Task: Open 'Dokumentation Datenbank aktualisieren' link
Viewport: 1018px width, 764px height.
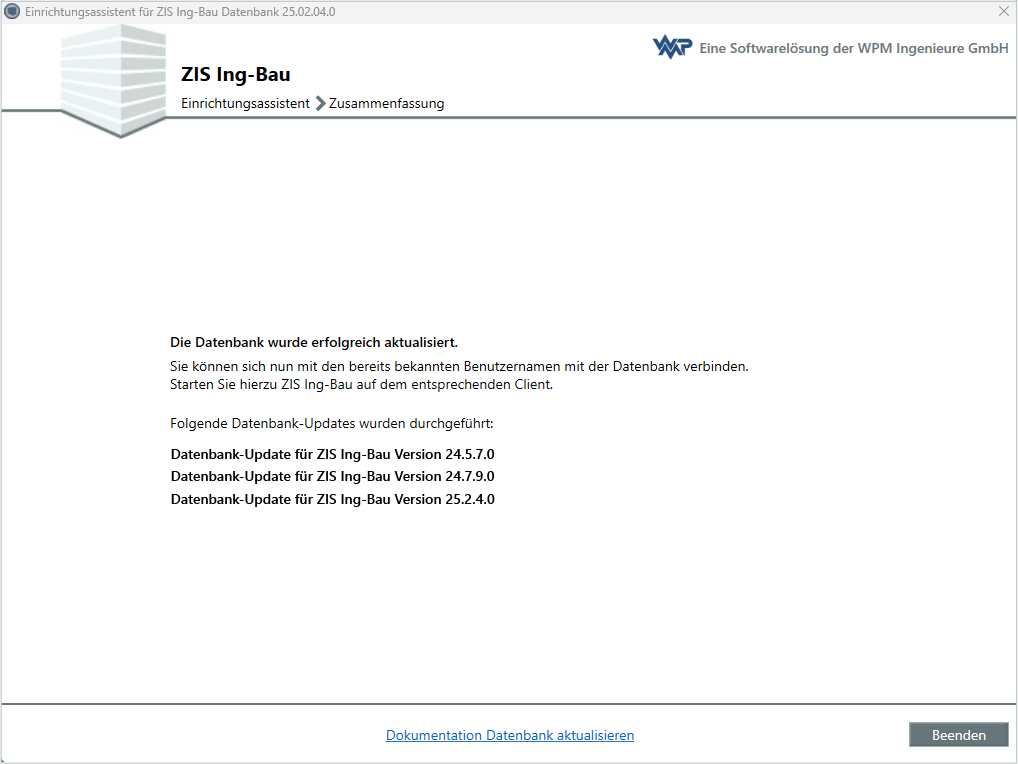Action: click(510, 735)
